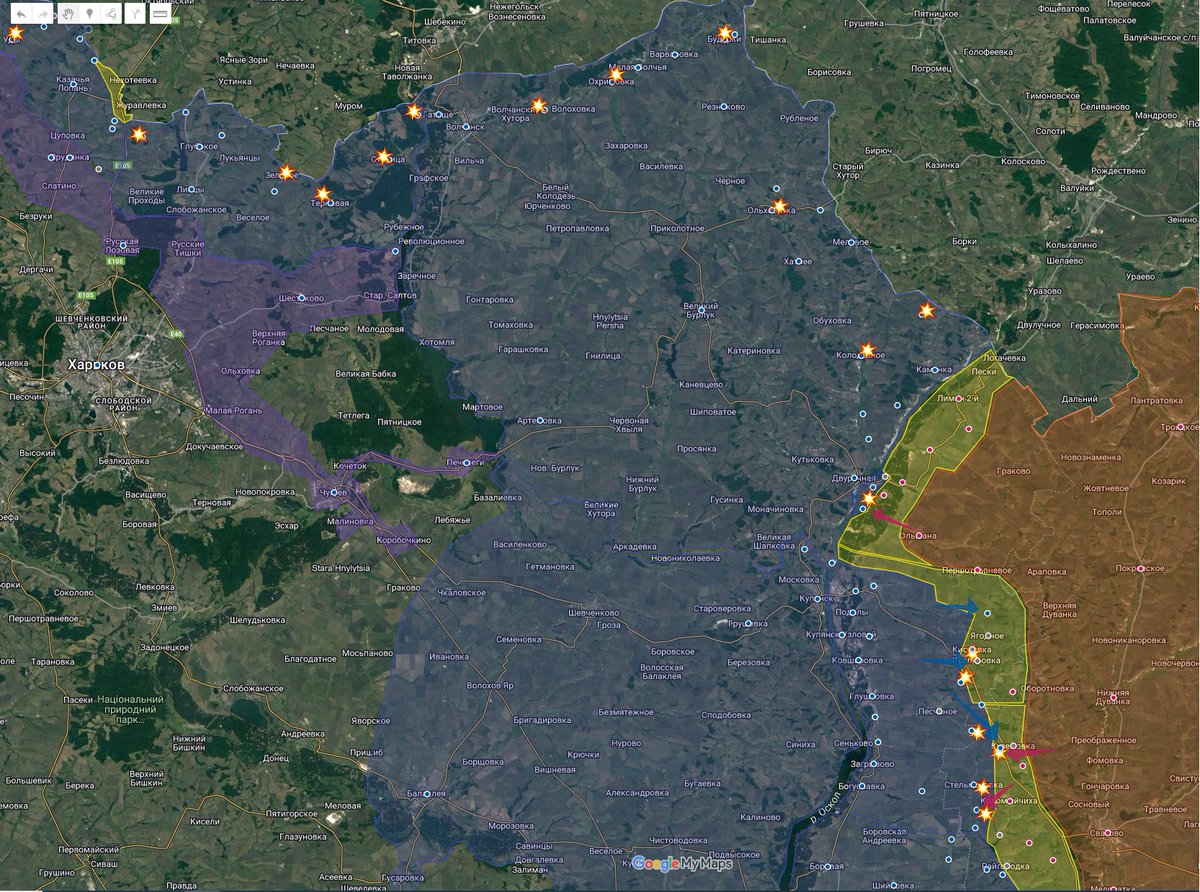The image size is (1200, 892).
Task: Click the explosion marker at Ольховатка
Action: point(780,207)
